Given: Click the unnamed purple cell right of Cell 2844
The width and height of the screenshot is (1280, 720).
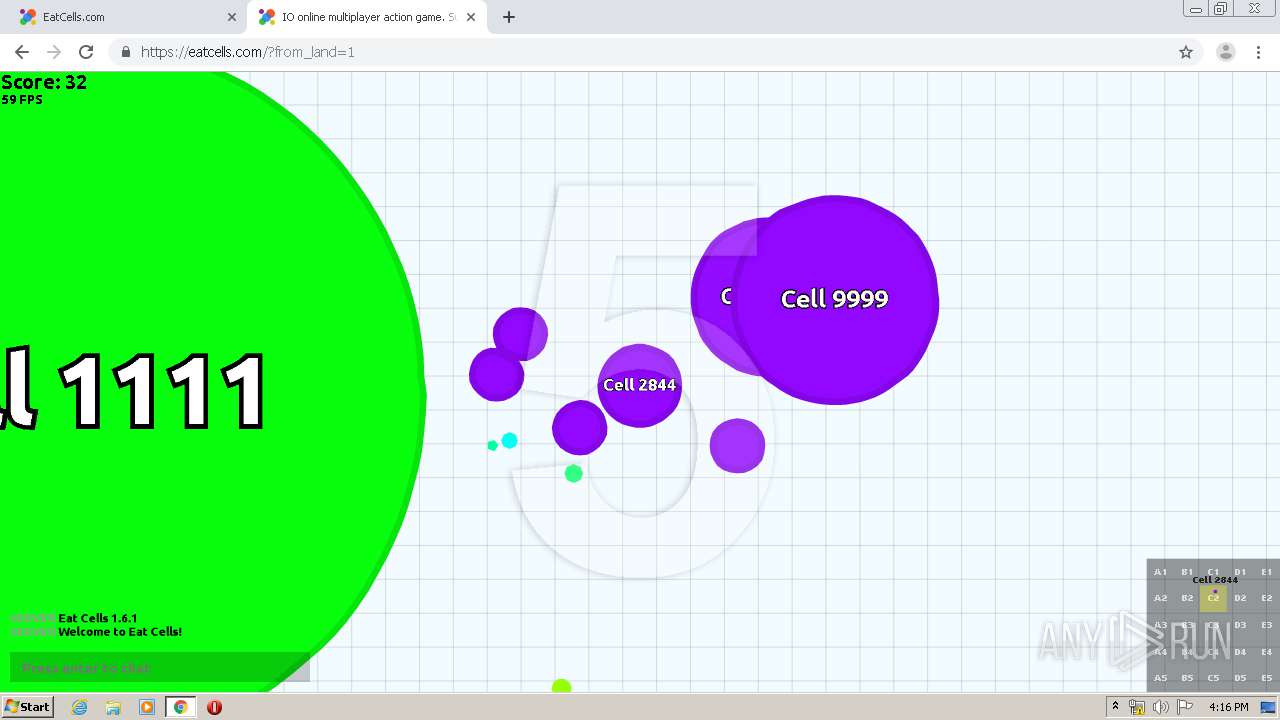Looking at the screenshot, I should point(737,446).
